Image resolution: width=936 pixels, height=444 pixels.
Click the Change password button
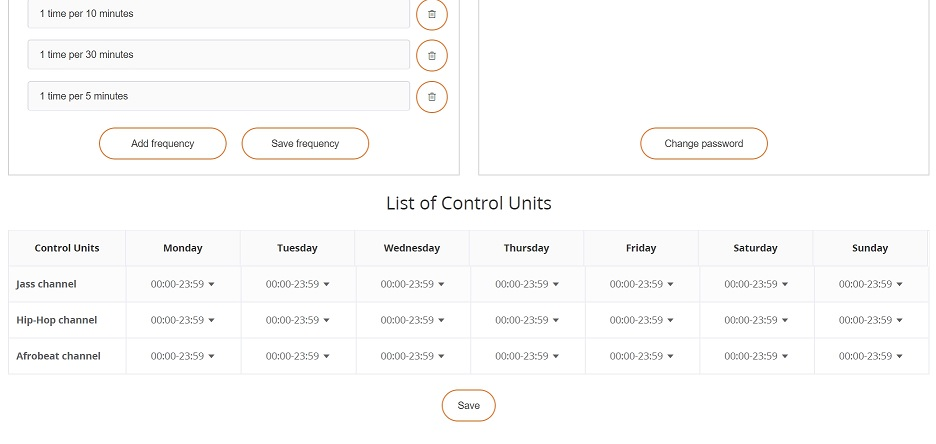coord(703,143)
